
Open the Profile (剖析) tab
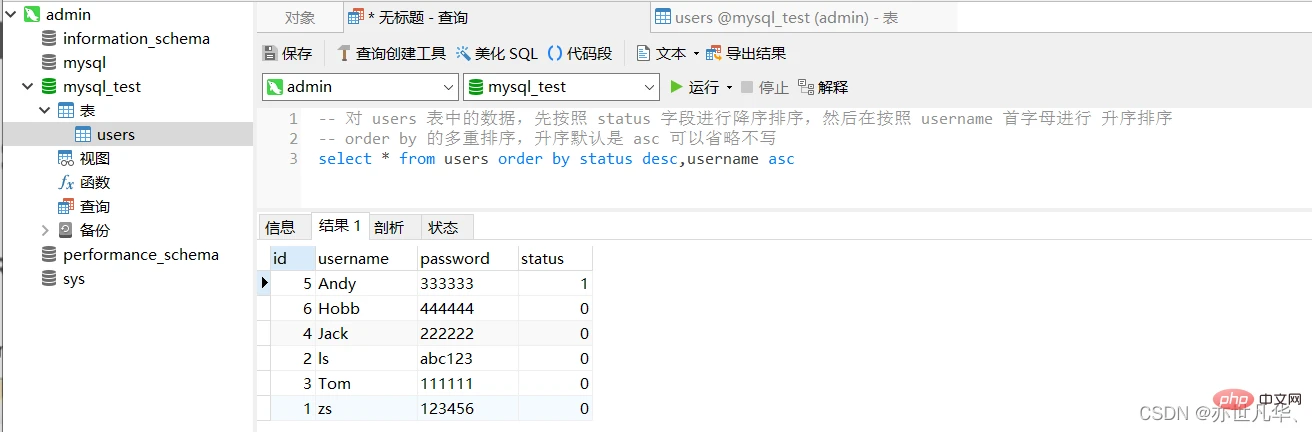389,227
